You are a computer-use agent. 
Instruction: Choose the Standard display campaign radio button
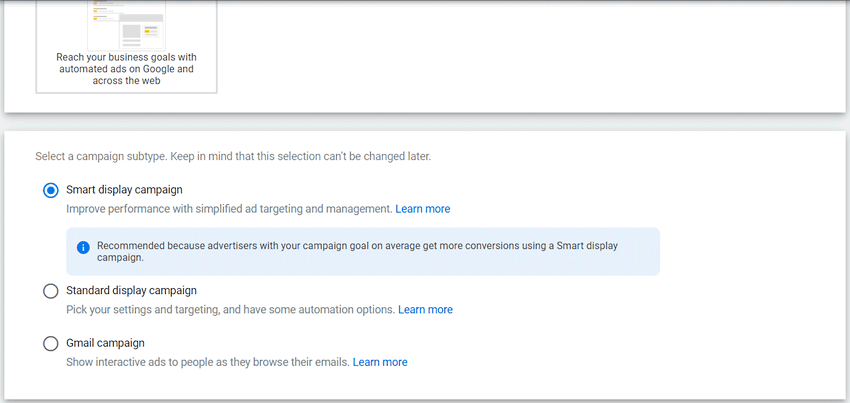coord(51,291)
